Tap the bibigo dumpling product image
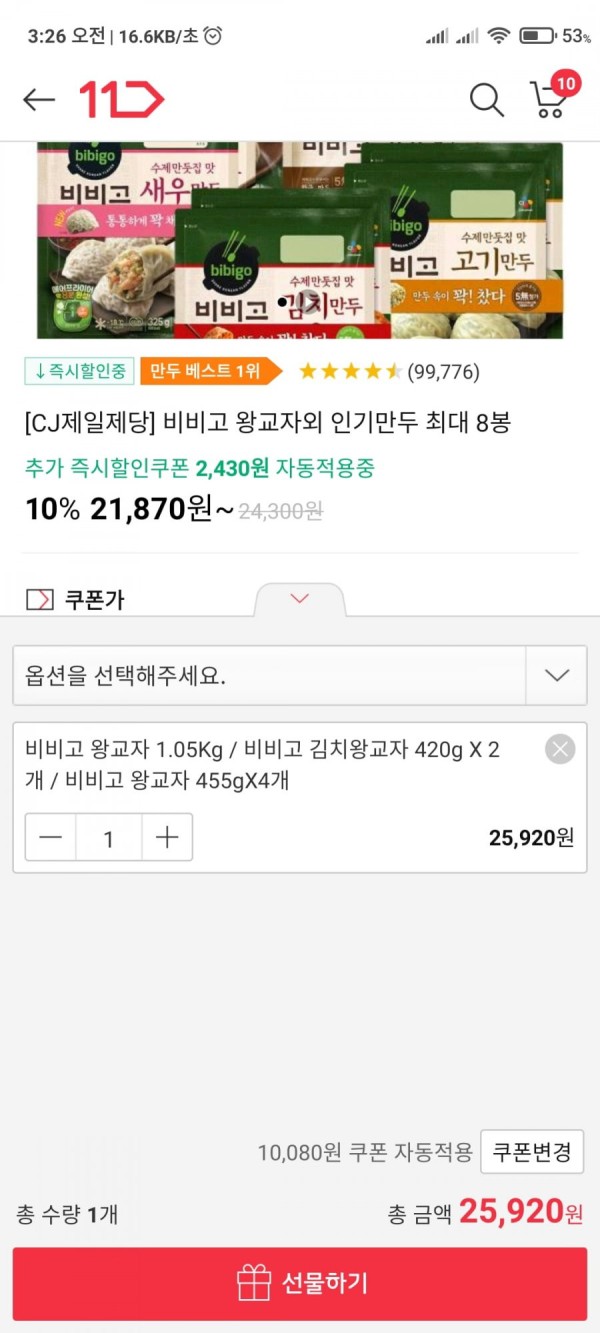Viewport: 600px width, 1333px height. pyautogui.click(x=300, y=240)
